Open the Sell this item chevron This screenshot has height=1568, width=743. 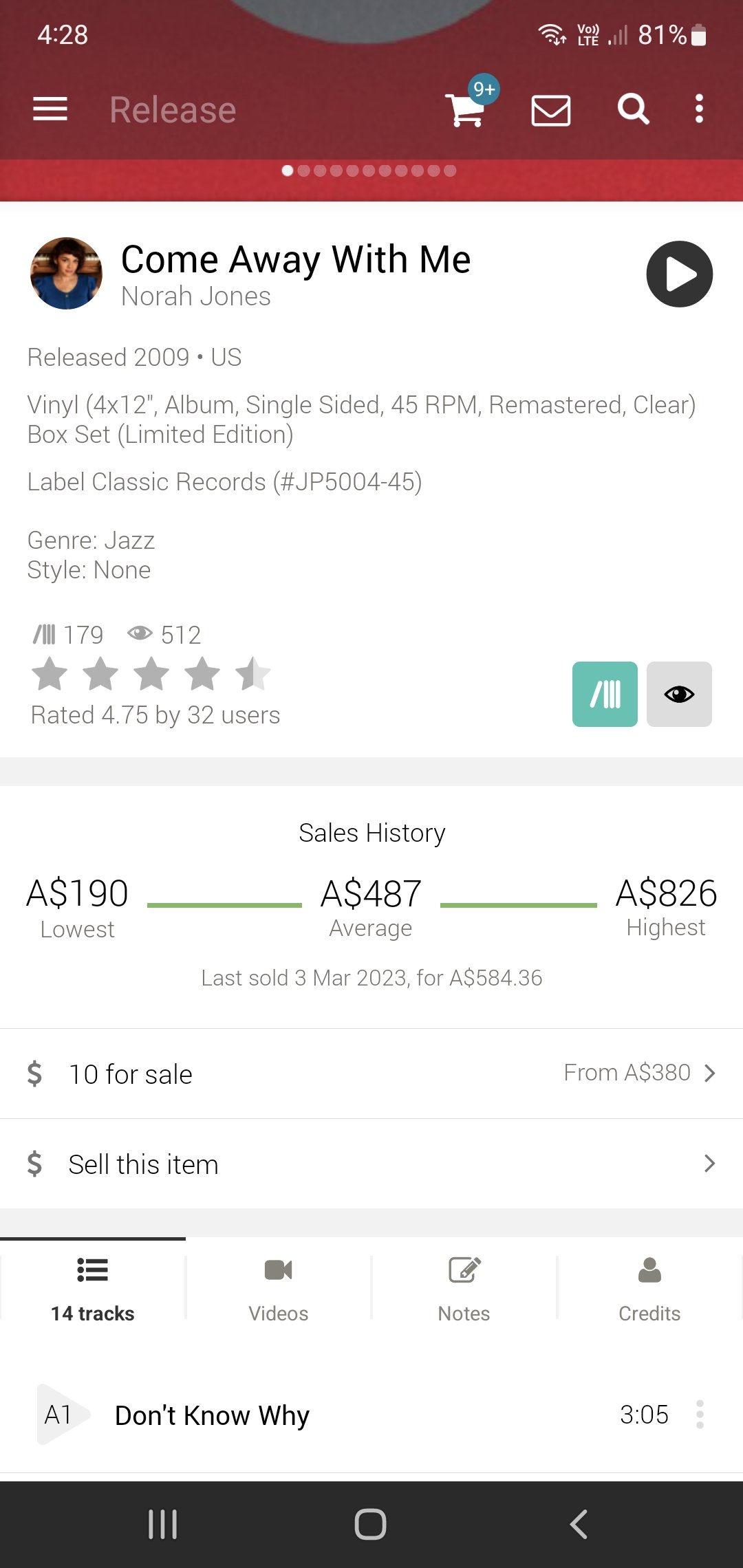tap(710, 1164)
